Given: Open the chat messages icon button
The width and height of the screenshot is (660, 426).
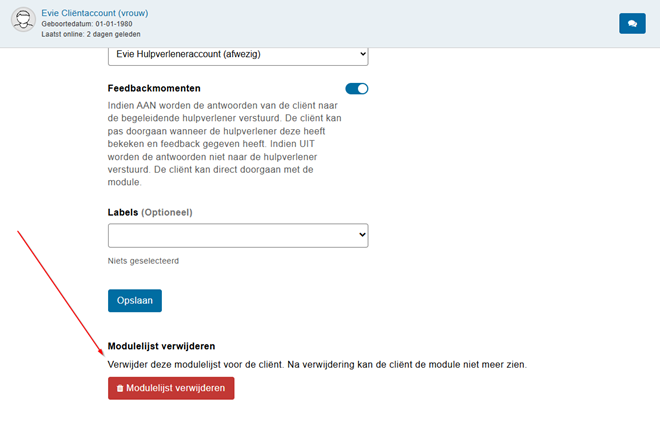Looking at the screenshot, I should pyautogui.click(x=632, y=24).
